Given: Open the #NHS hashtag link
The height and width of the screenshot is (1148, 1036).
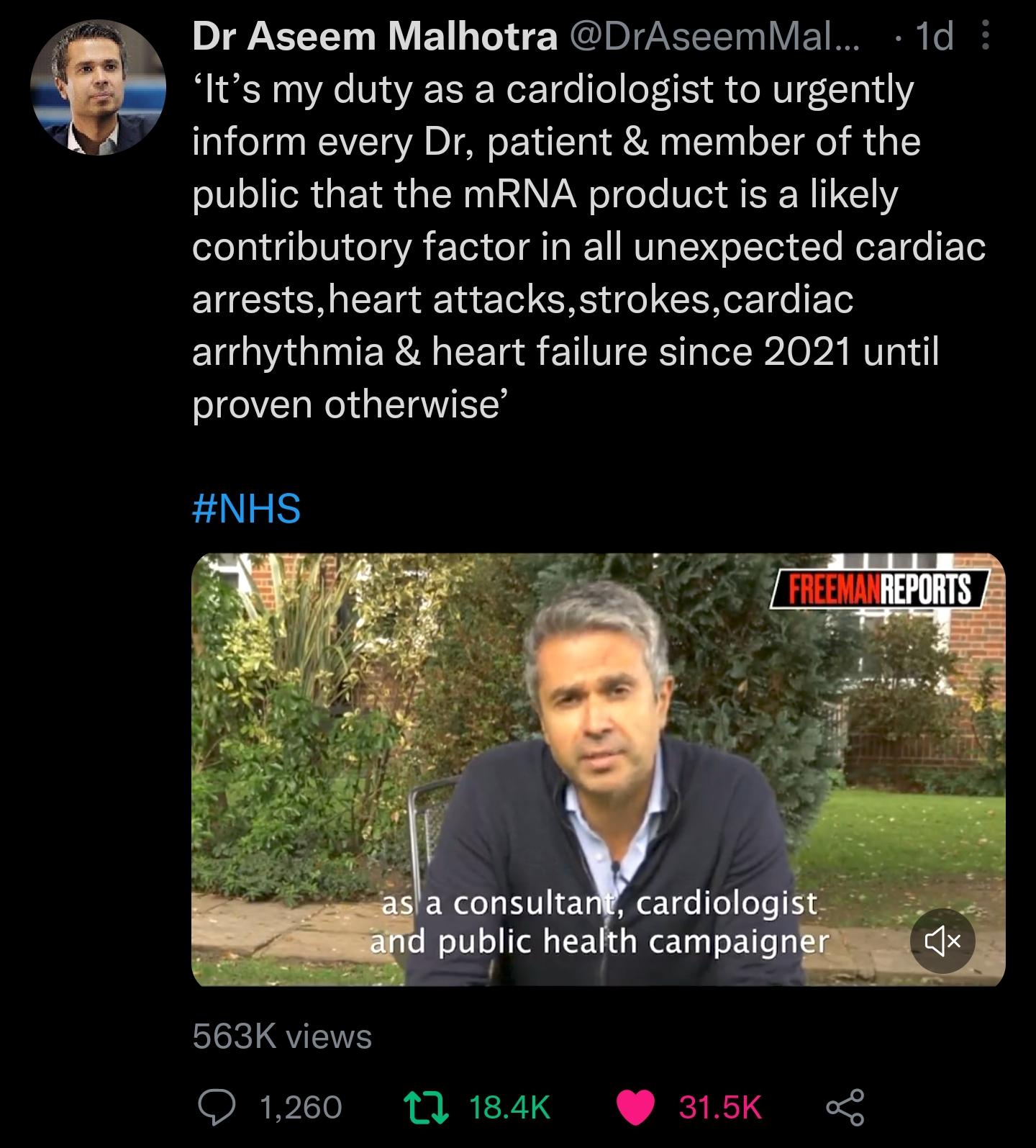Looking at the screenshot, I should point(246,508).
